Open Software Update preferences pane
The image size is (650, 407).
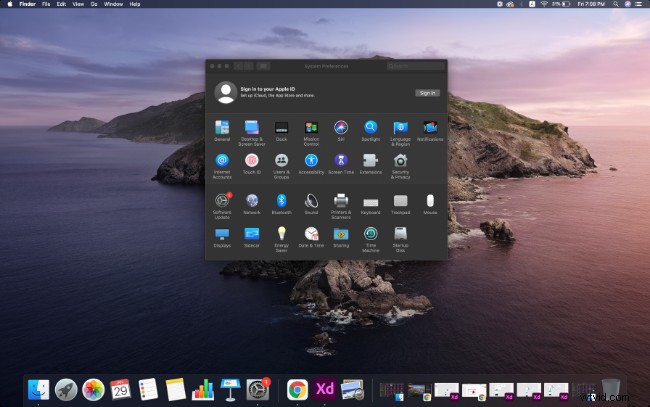pyautogui.click(x=222, y=201)
